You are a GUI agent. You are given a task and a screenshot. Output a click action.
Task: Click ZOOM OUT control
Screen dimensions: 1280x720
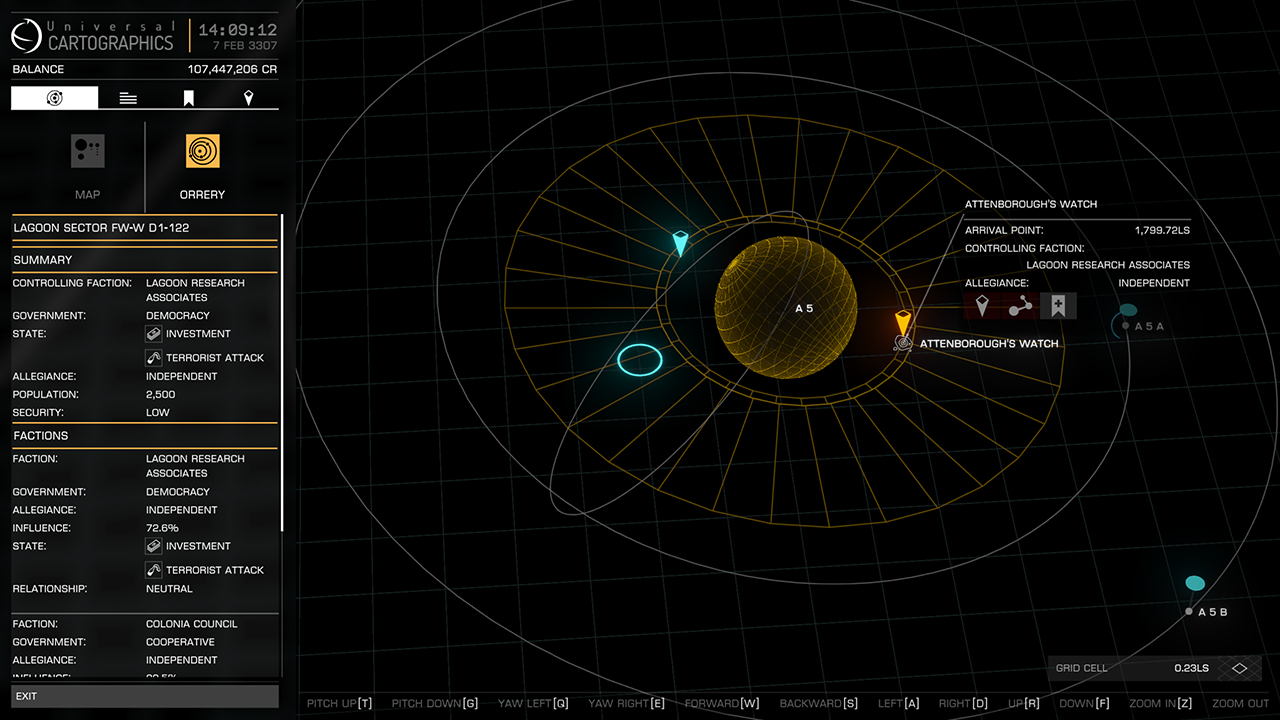(1240, 703)
